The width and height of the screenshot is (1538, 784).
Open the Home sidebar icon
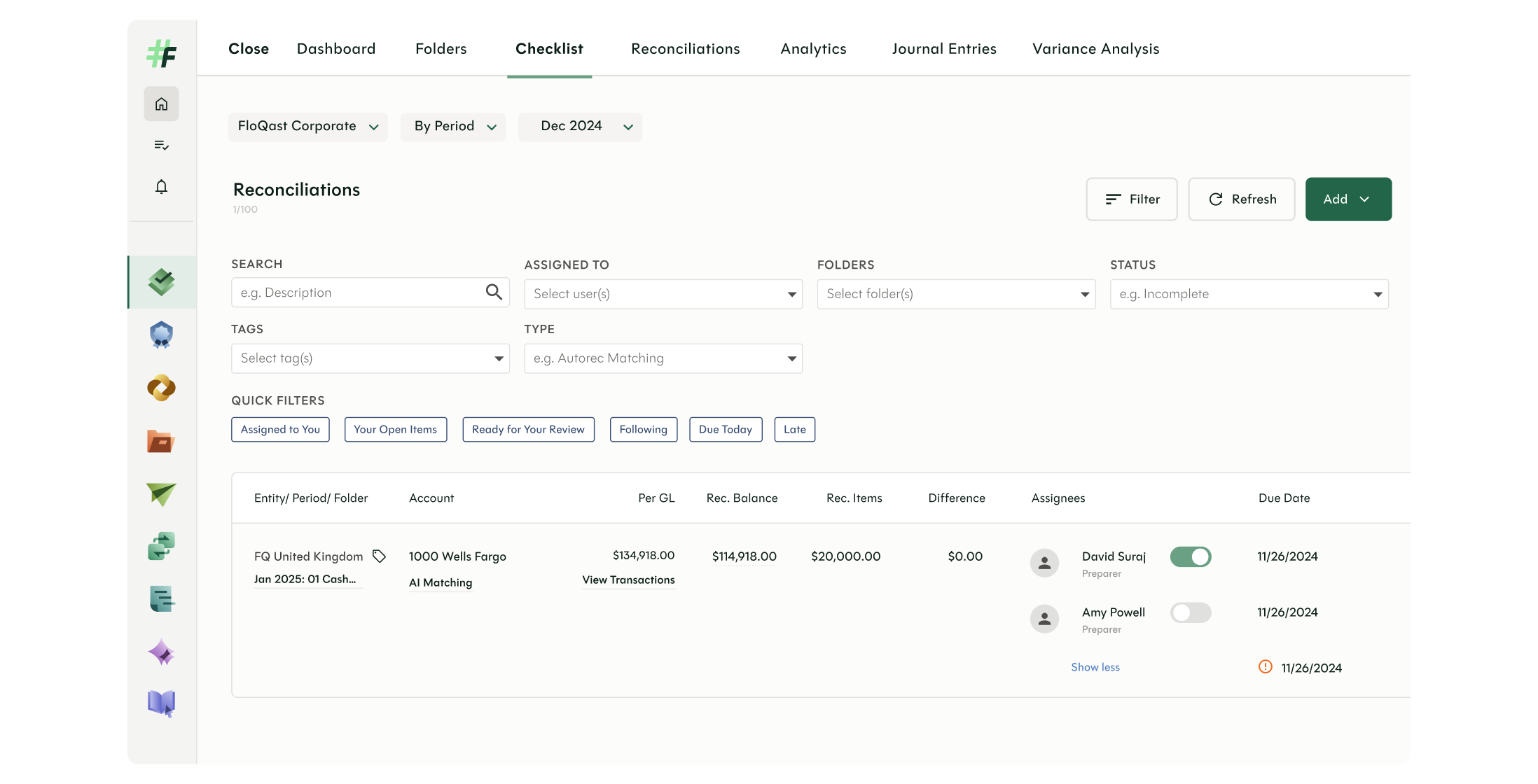pyautogui.click(x=162, y=104)
